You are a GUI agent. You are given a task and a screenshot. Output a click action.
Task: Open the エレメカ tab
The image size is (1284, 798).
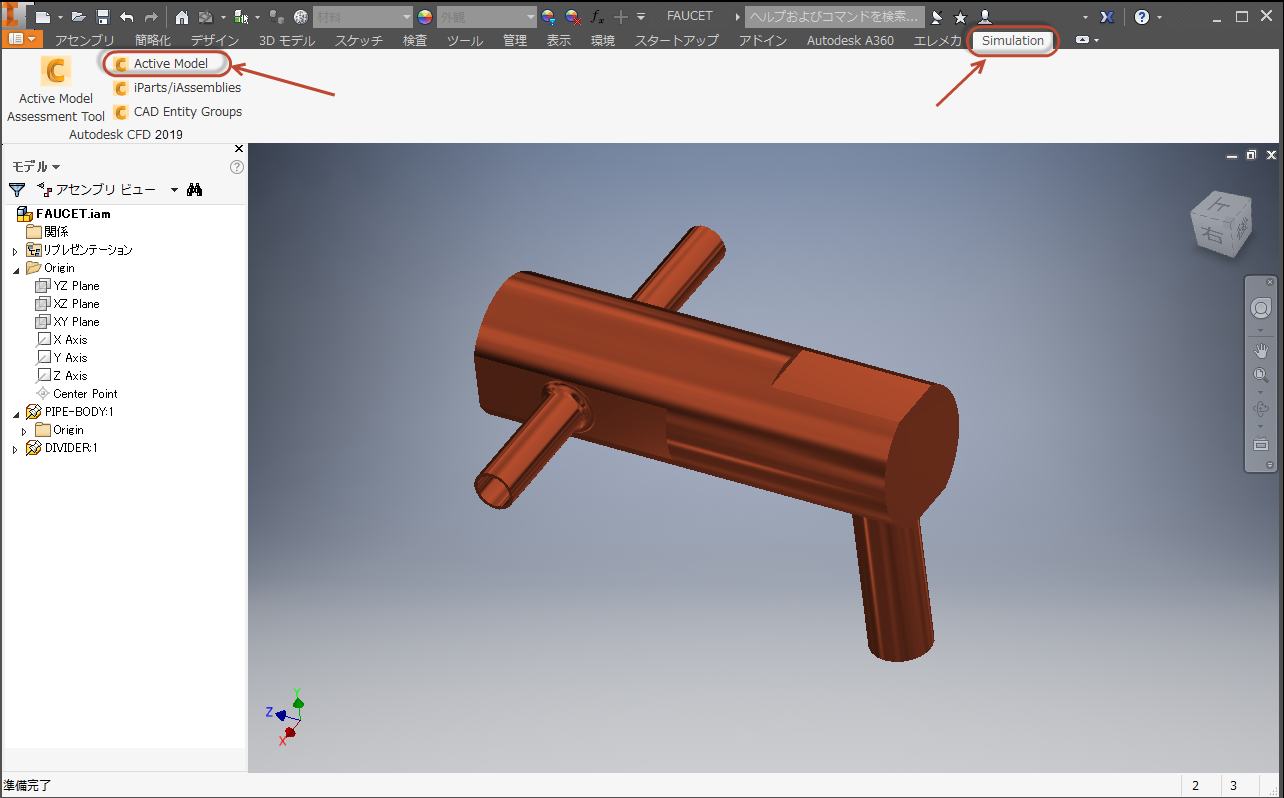pyautogui.click(x=938, y=41)
